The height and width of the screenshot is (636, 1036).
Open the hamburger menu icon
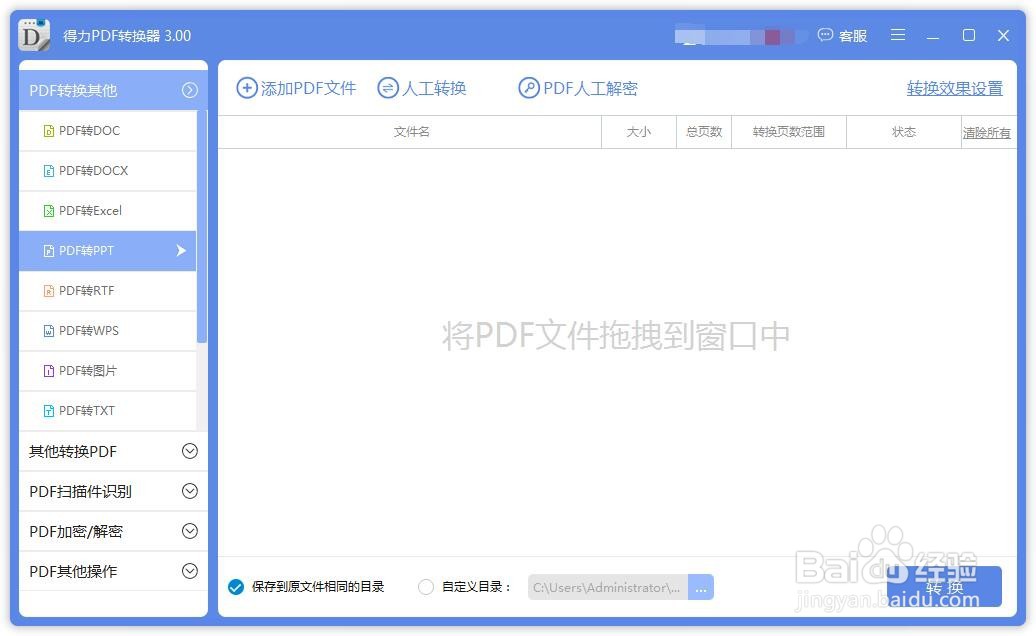[x=898, y=35]
